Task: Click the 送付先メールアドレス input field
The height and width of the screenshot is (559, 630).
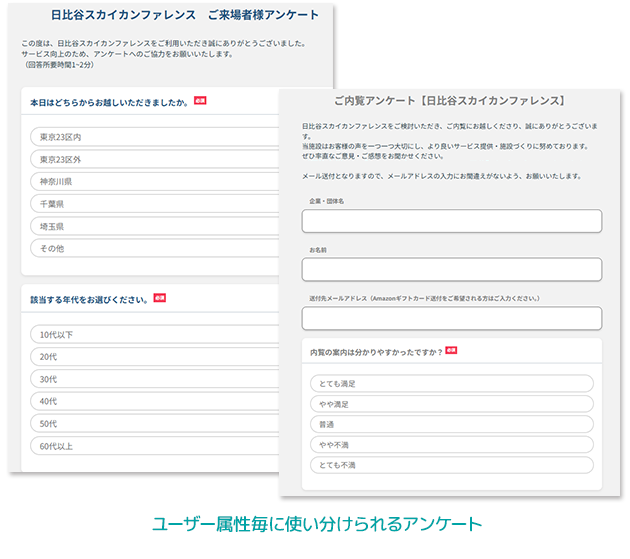Action: coord(451,318)
